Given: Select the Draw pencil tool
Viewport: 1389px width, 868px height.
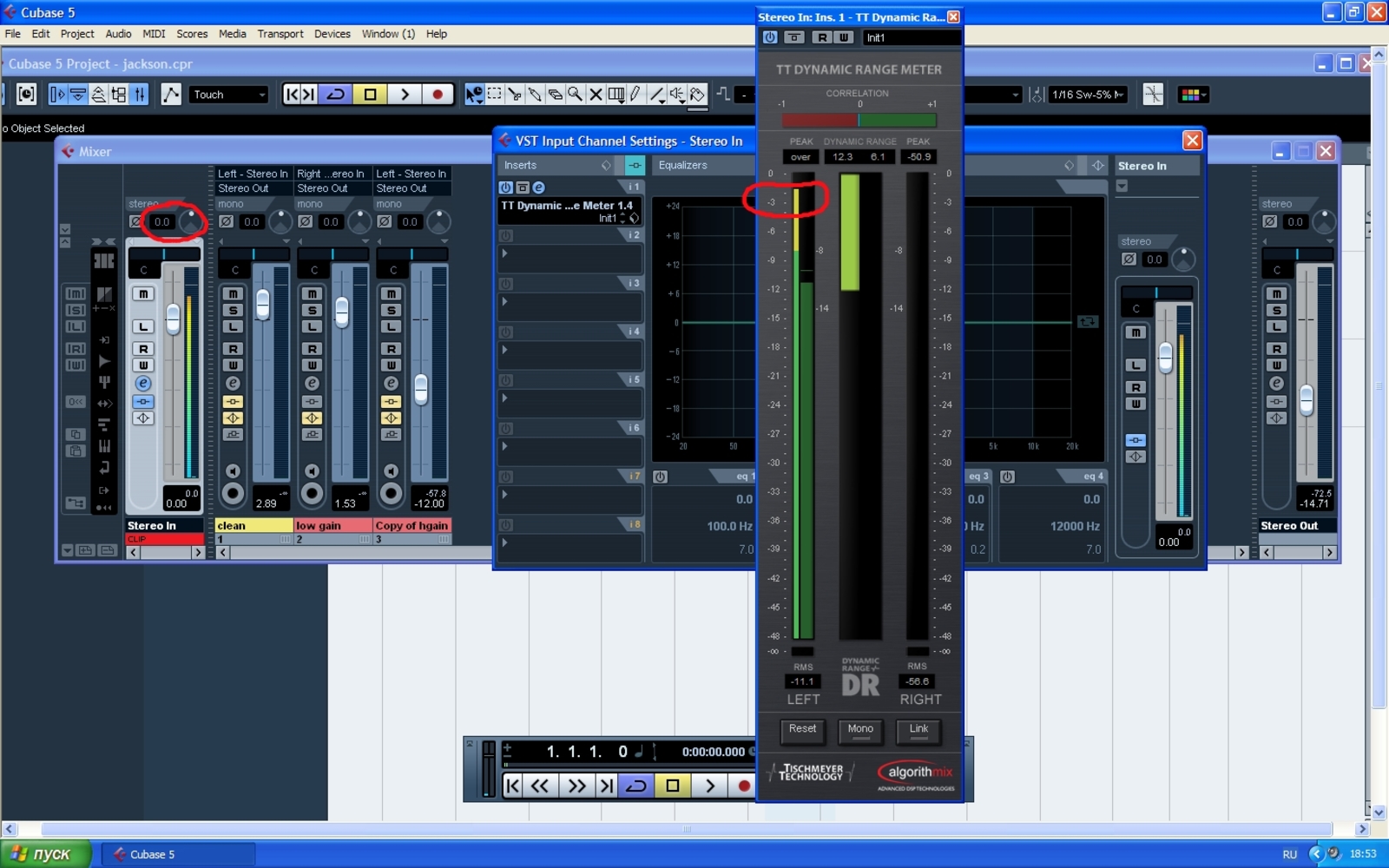Looking at the screenshot, I should pos(635,95).
